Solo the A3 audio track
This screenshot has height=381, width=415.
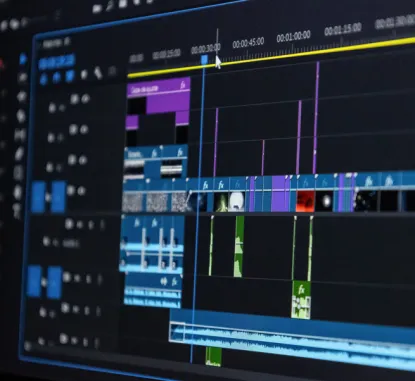87,311
